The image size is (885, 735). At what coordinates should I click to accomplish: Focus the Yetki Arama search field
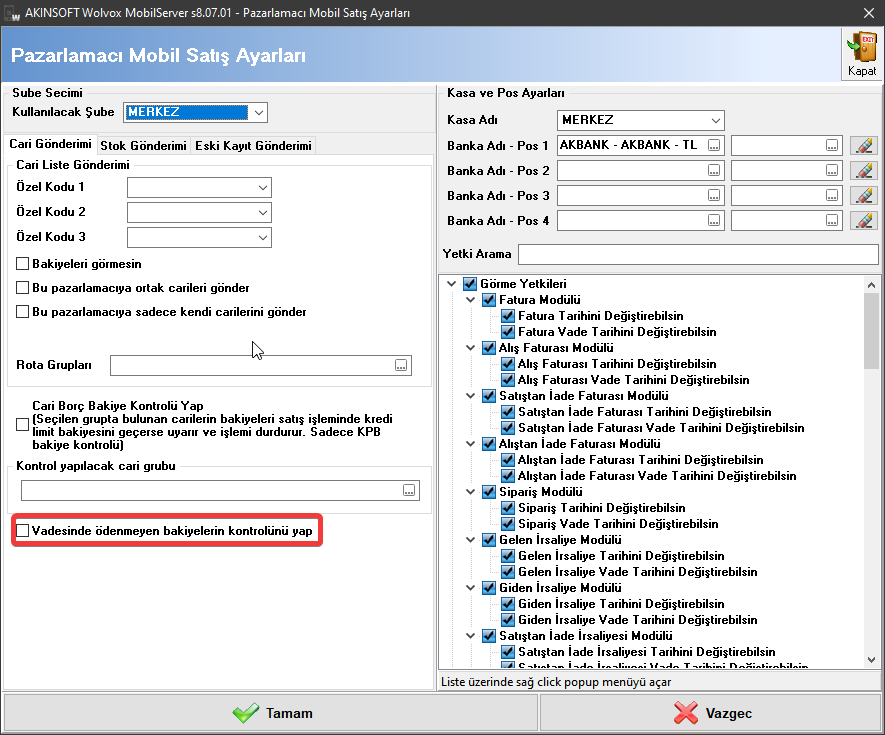698,254
